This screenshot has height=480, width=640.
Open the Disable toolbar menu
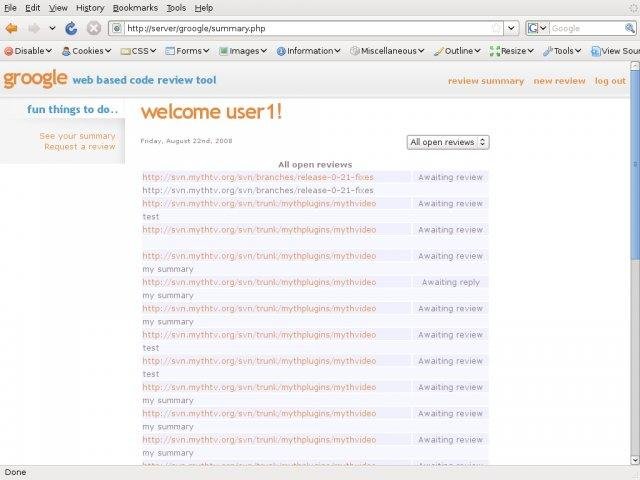28,51
